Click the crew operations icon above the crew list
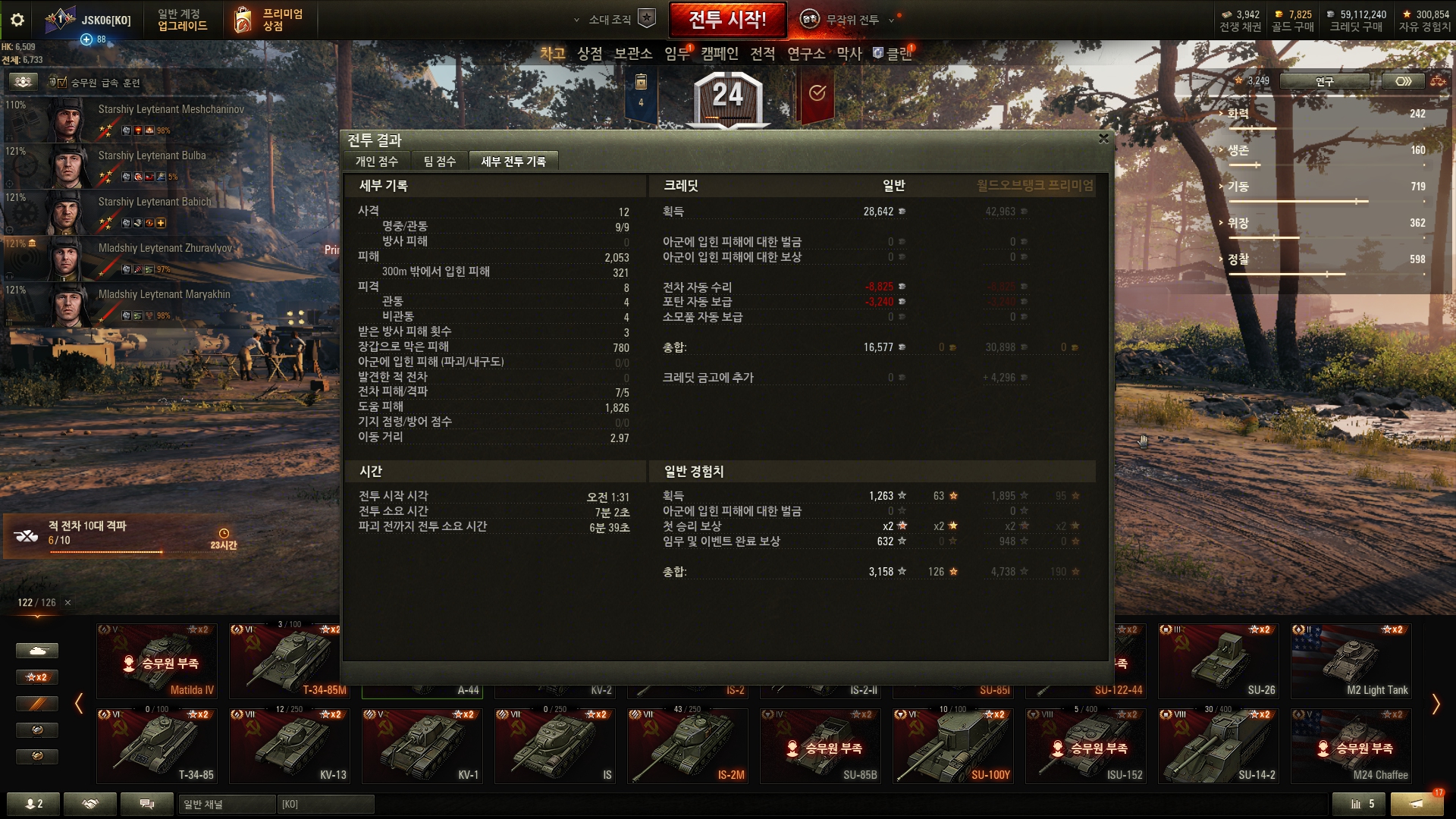This screenshot has height=819, width=1456. [x=24, y=82]
